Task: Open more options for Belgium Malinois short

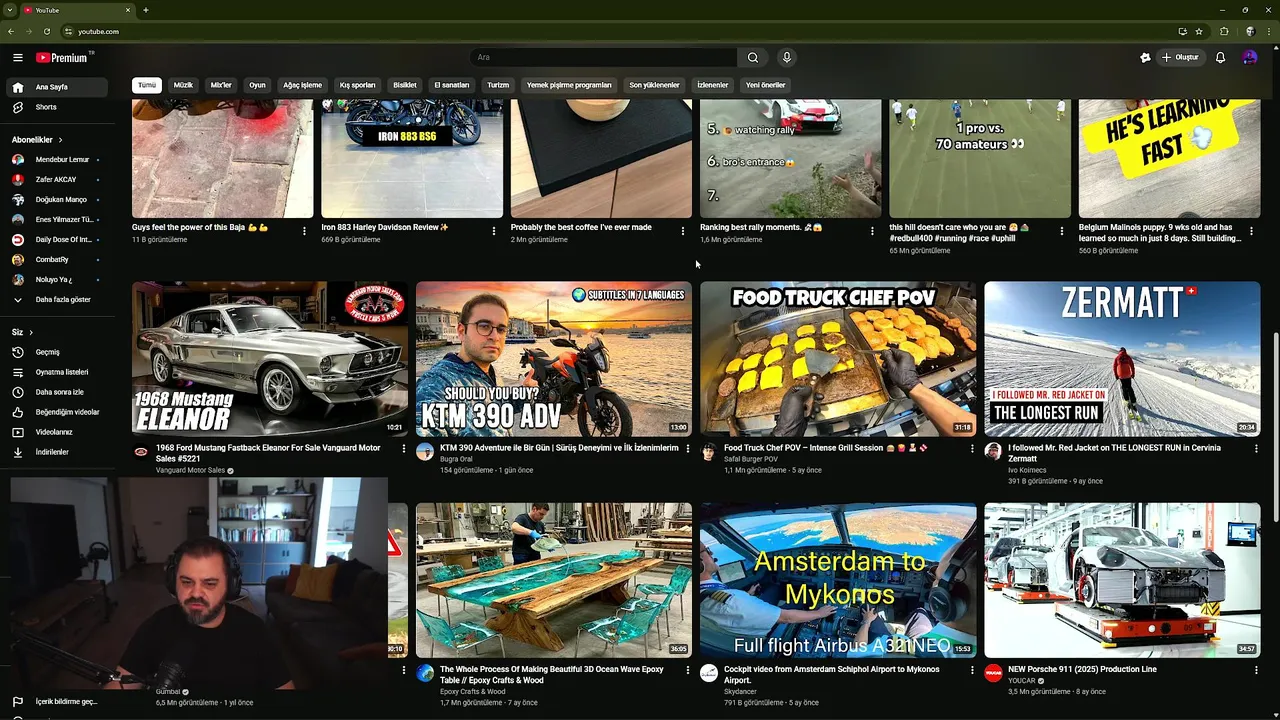Action: pos(1250,231)
